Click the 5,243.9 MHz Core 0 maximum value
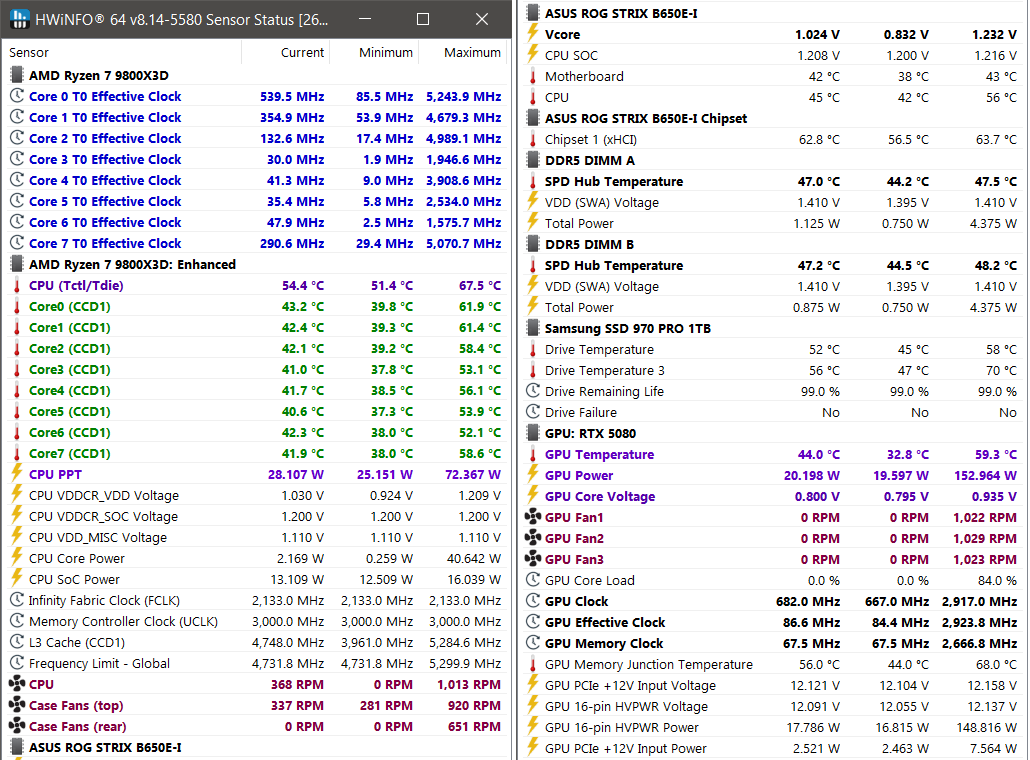The width and height of the screenshot is (1030, 760). pos(464,96)
